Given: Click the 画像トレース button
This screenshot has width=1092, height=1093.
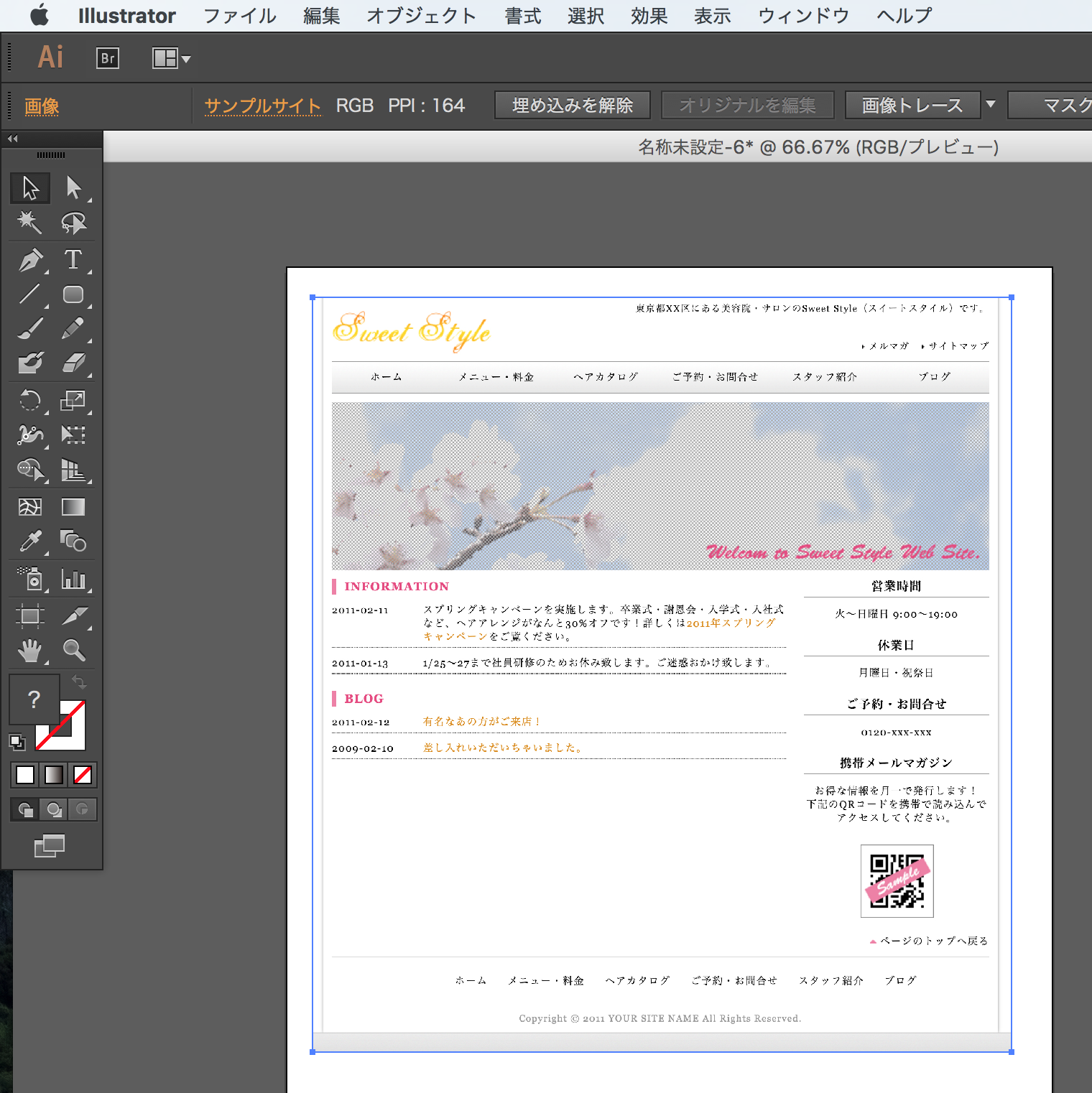Looking at the screenshot, I should pos(912,105).
